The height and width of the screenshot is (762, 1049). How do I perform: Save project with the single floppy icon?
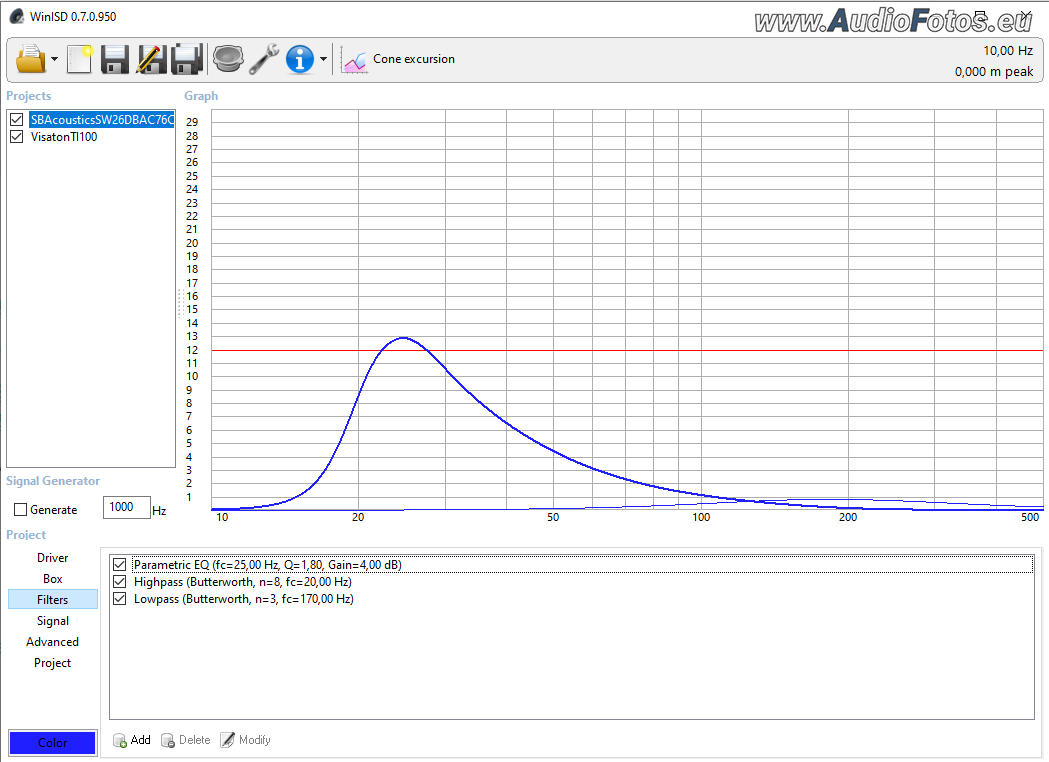coord(115,60)
